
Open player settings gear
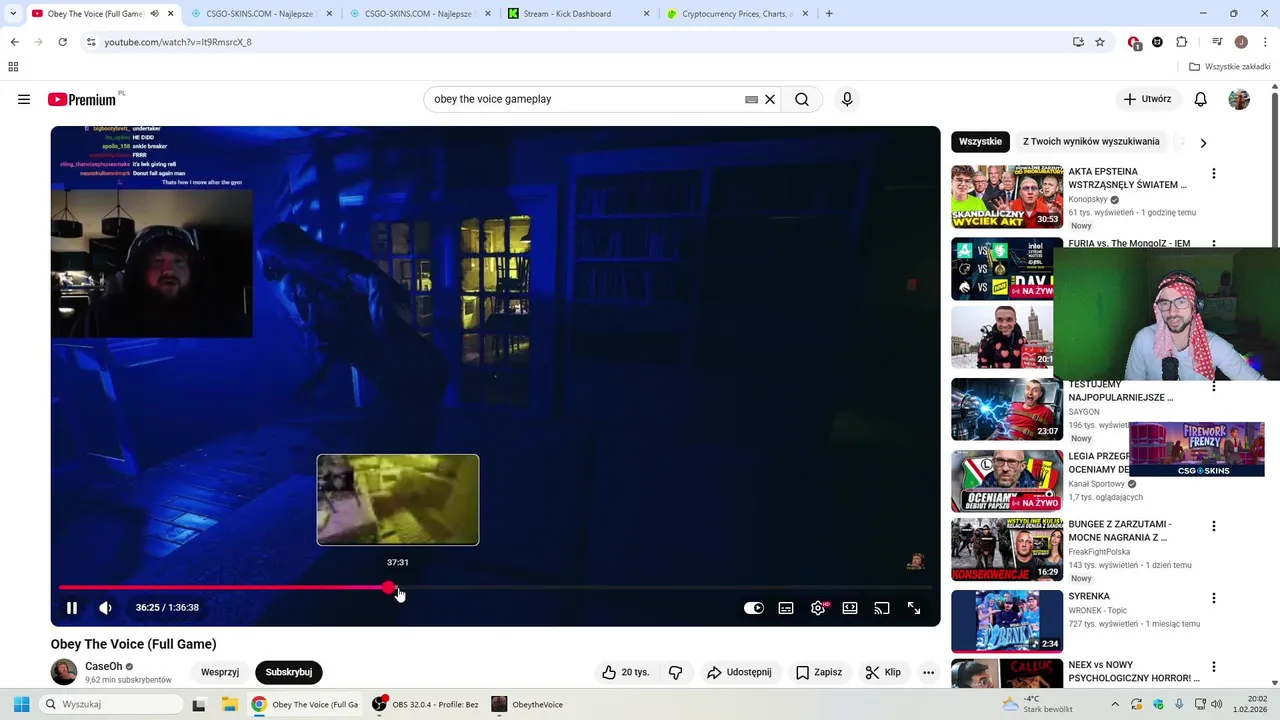point(818,608)
